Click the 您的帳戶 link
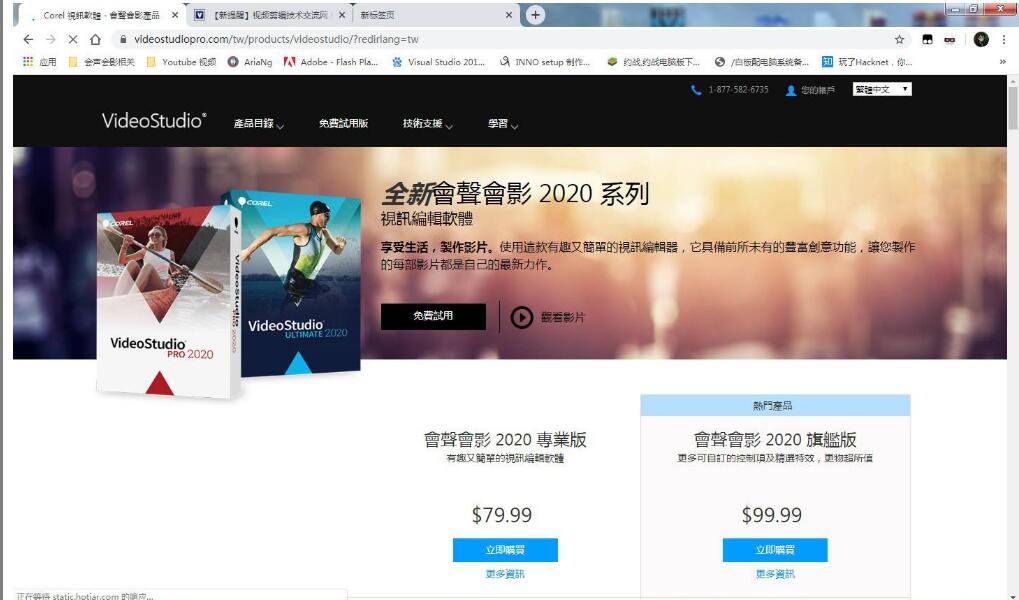Screen dimensions: 1019x600 pyautogui.click(x=818, y=90)
